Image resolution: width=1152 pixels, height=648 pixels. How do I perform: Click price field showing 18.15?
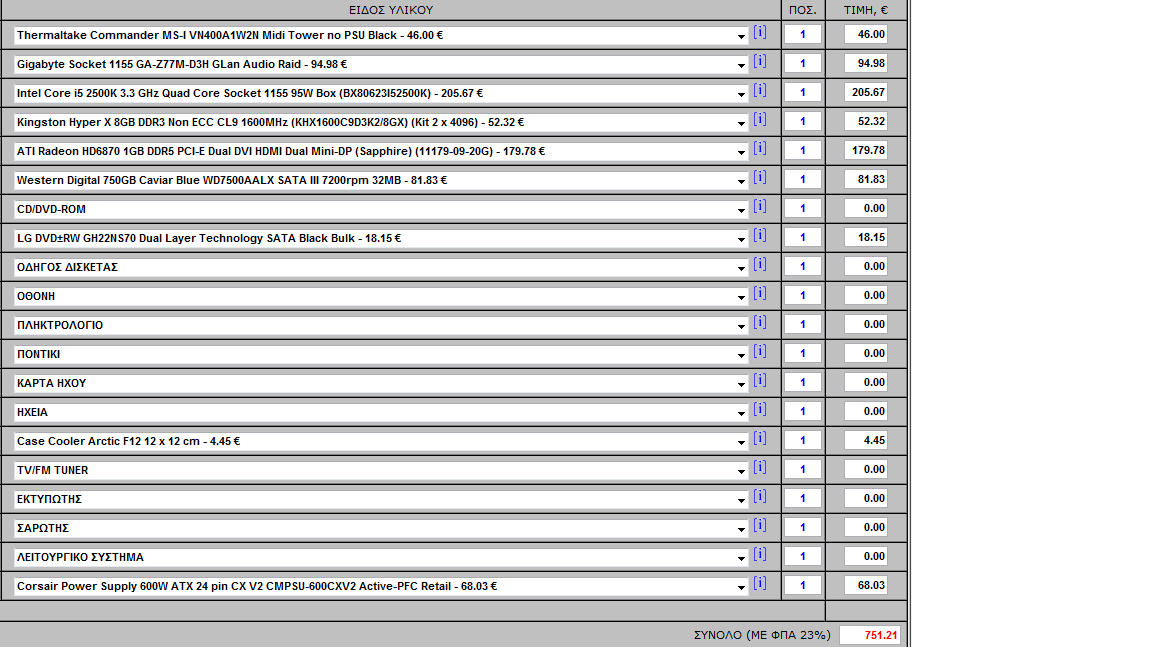[865, 237]
